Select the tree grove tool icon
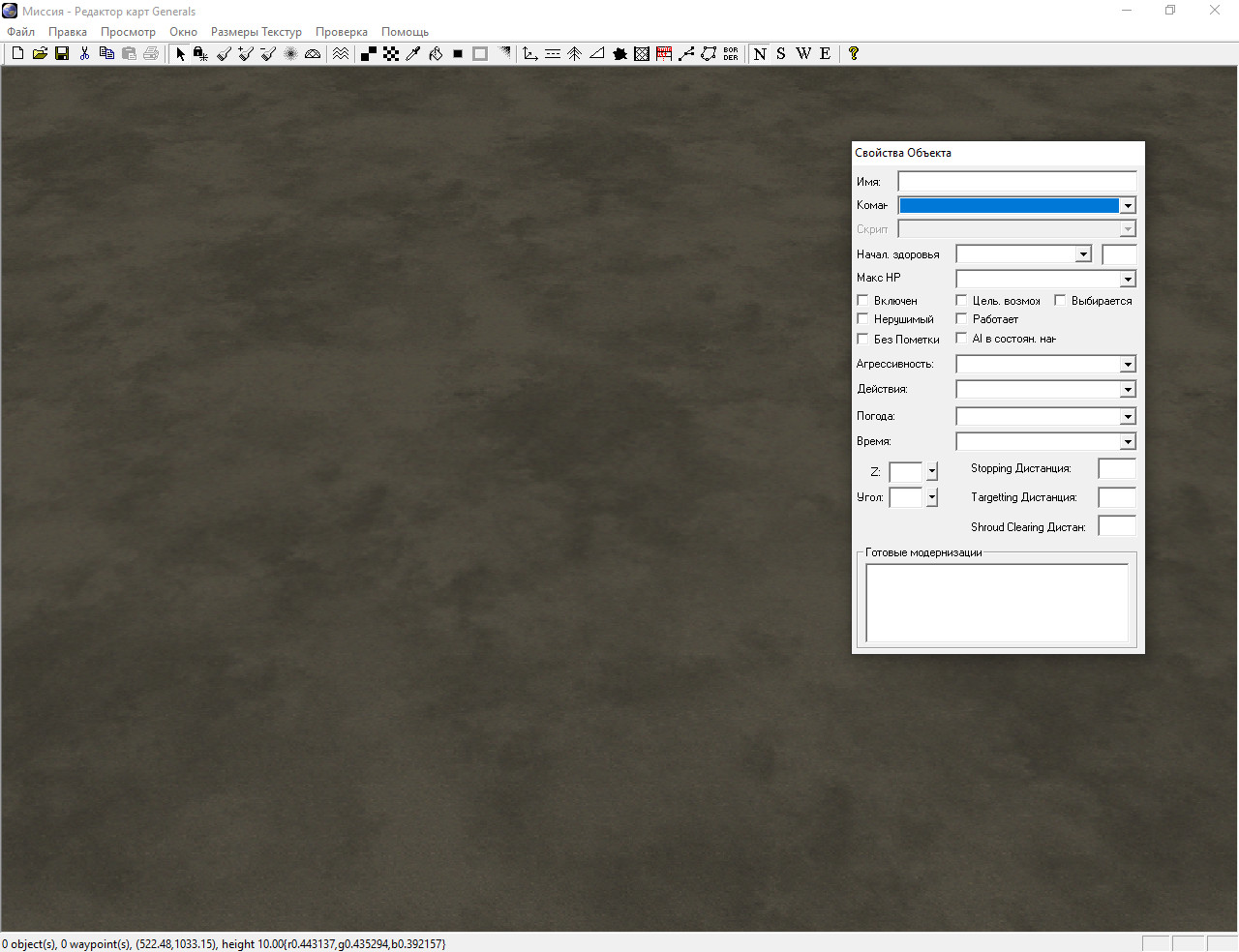The width and height of the screenshot is (1239, 952). pyautogui.click(x=575, y=54)
